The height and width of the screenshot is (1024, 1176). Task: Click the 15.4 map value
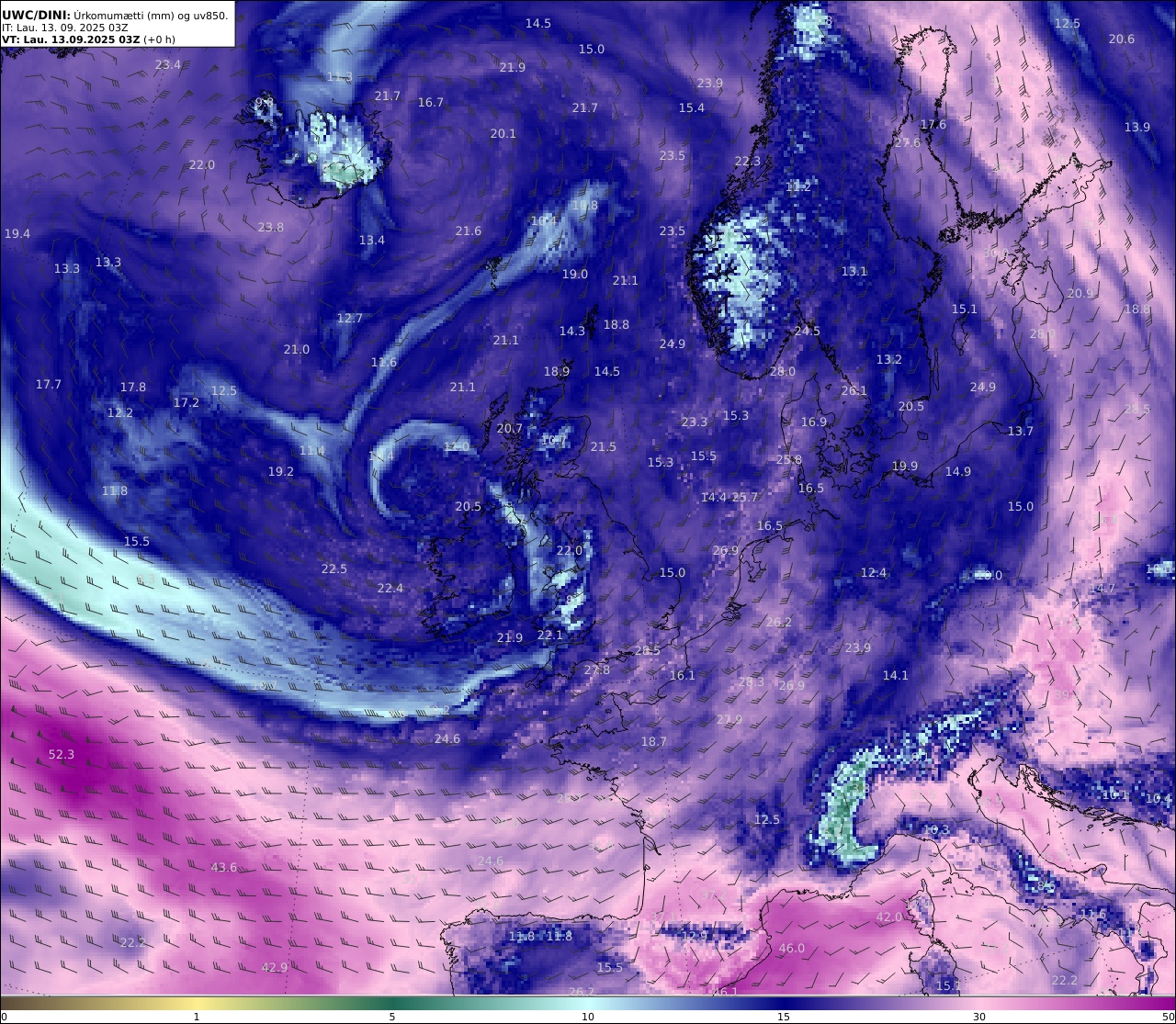click(x=692, y=107)
